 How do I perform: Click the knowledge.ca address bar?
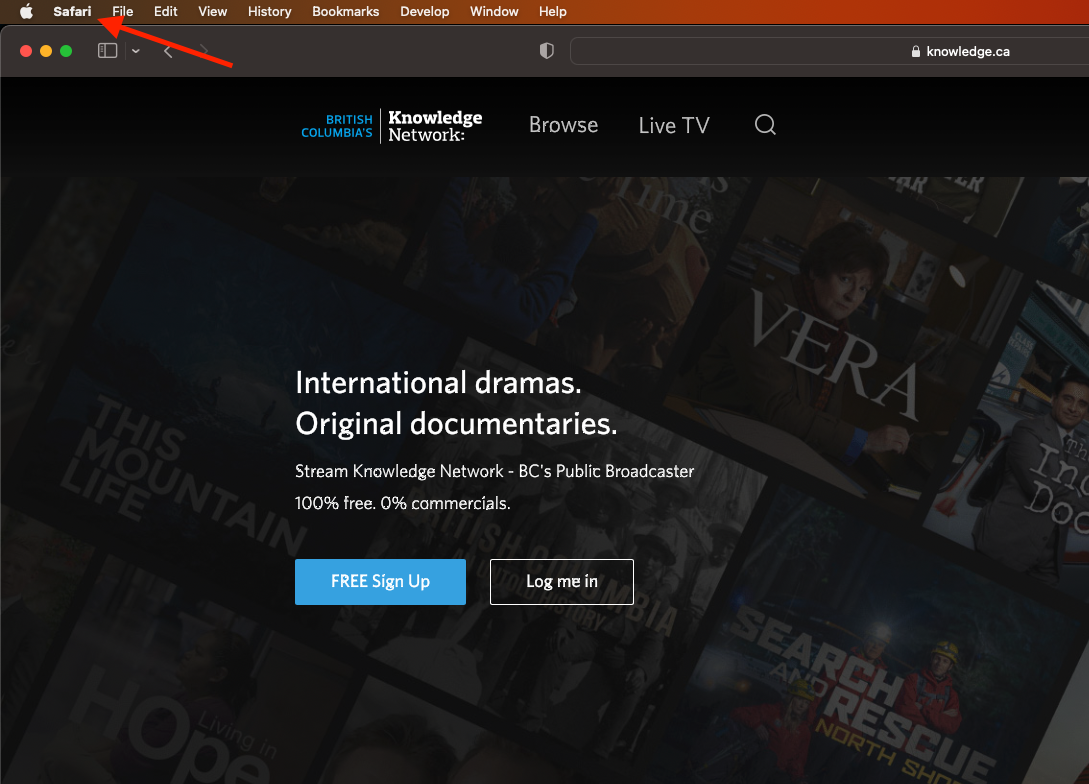point(829,51)
